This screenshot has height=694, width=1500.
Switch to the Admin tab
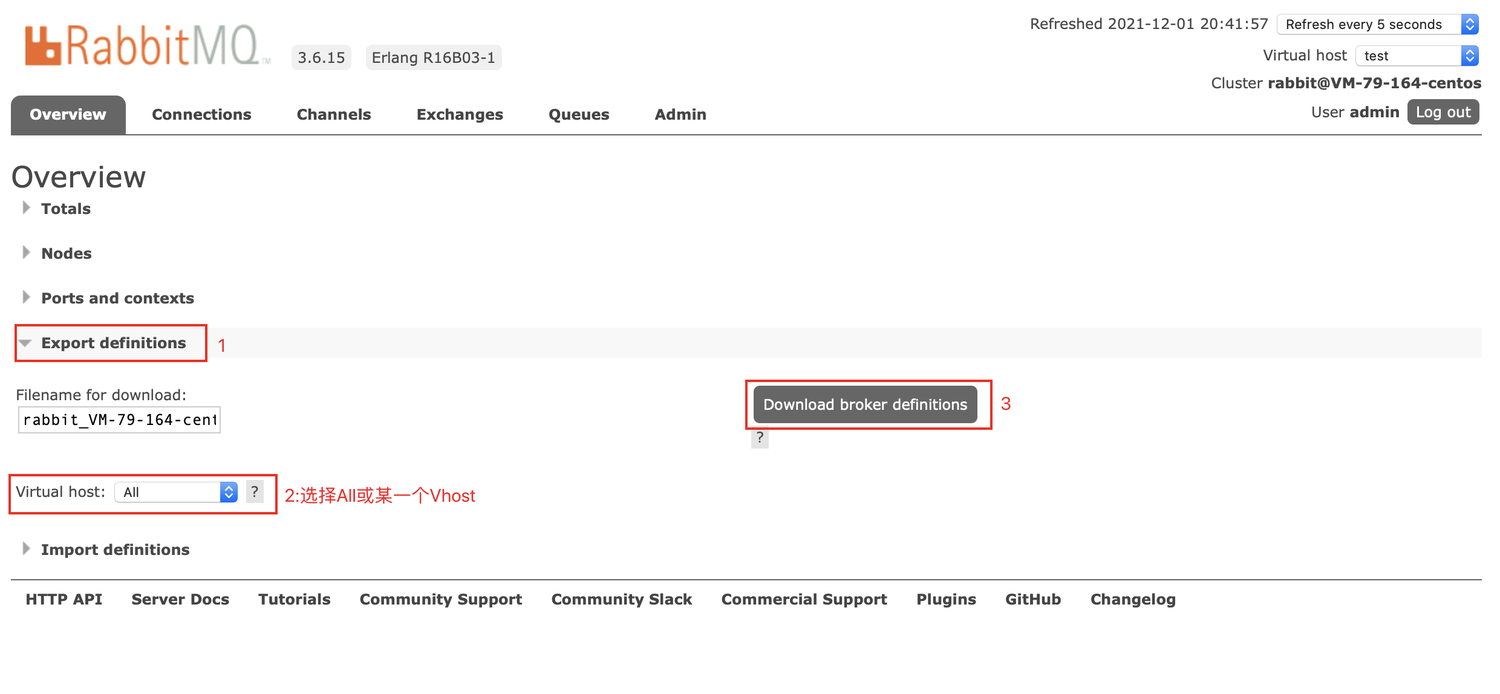[x=681, y=115]
